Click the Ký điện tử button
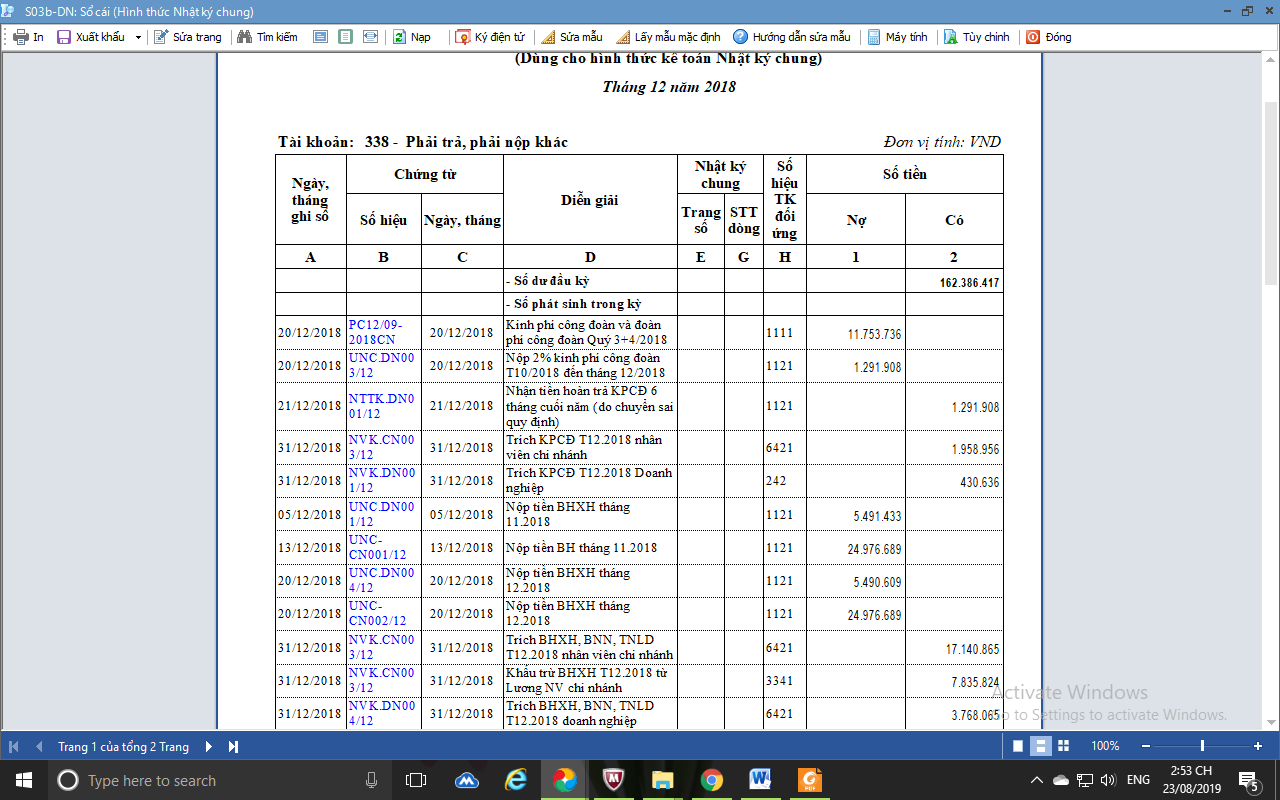This screenshot has width=1280, height=800. point(490,37)
